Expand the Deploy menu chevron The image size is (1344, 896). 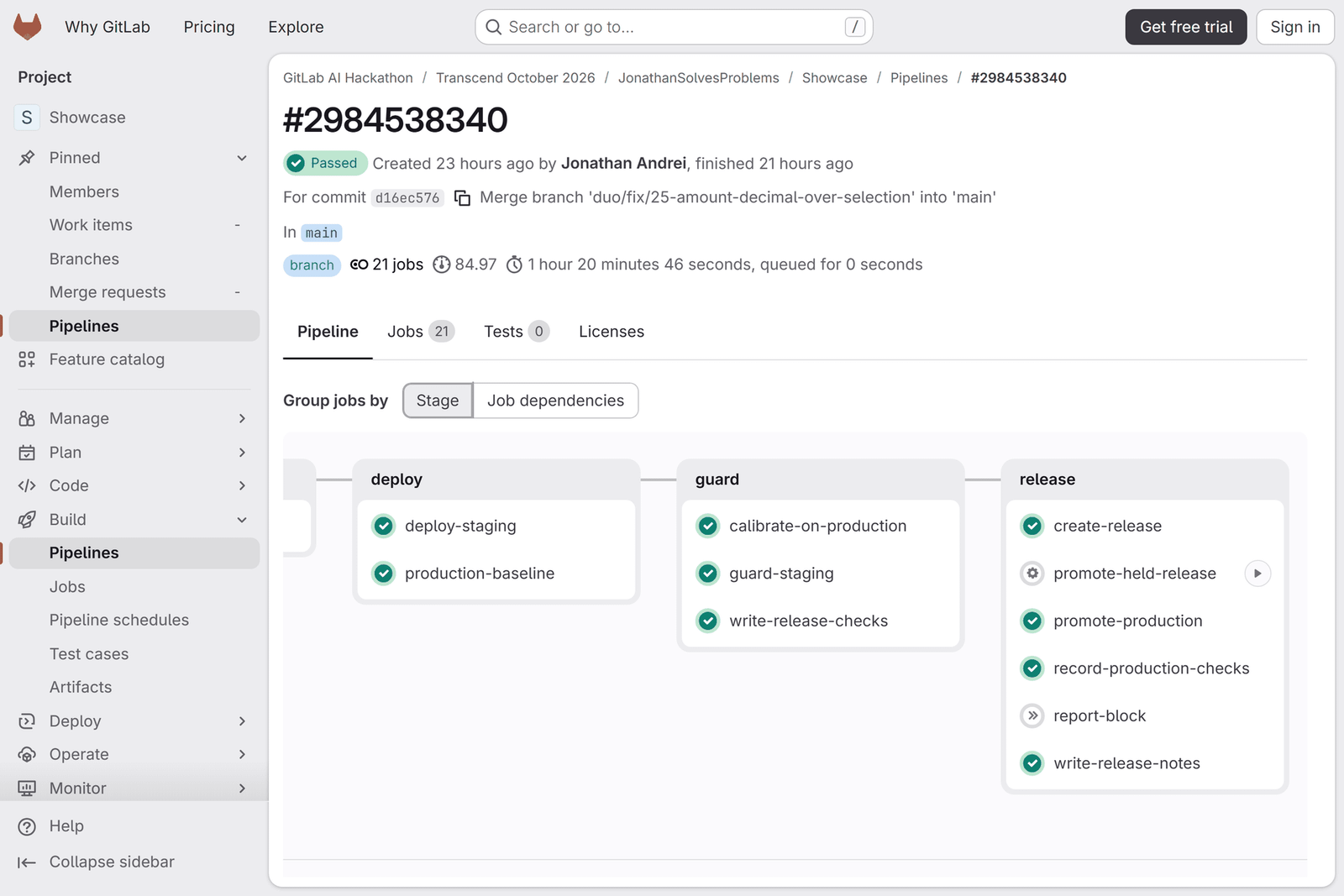coord(242,721)
